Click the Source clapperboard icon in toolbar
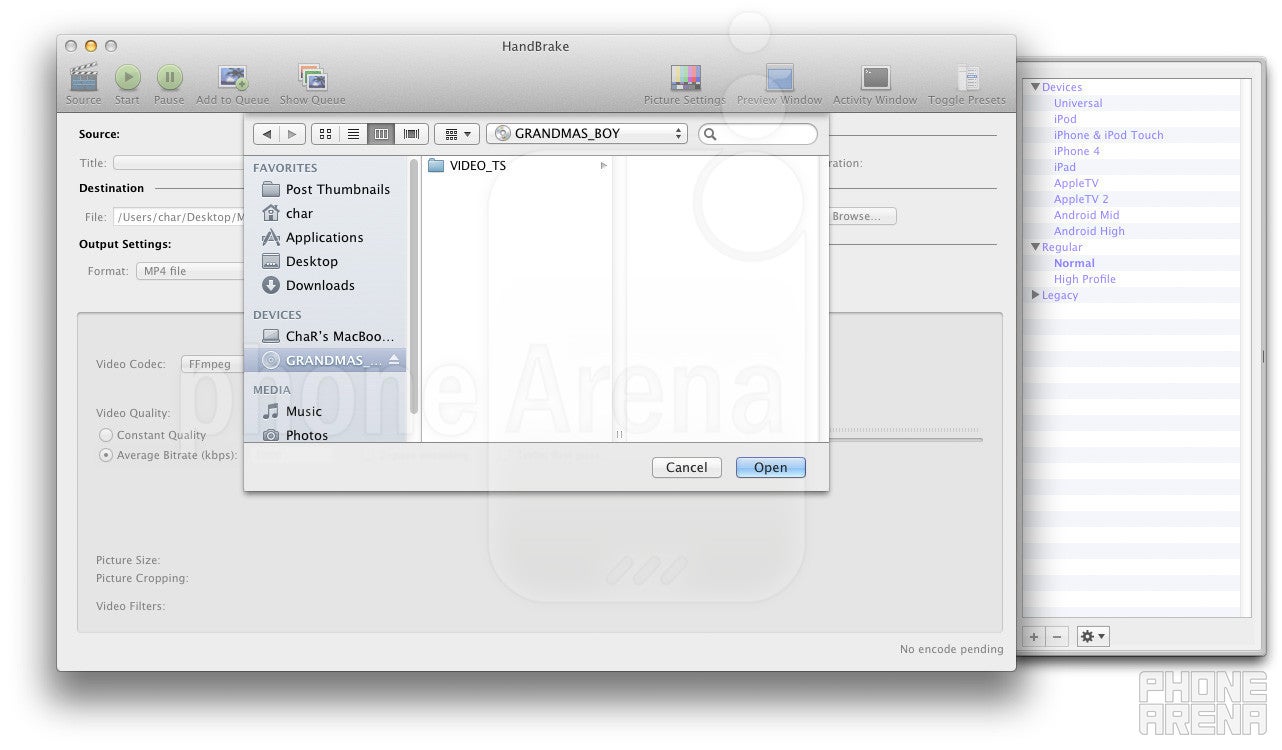The width and height of the screenshot is (1282, 750). coord(83,77)
